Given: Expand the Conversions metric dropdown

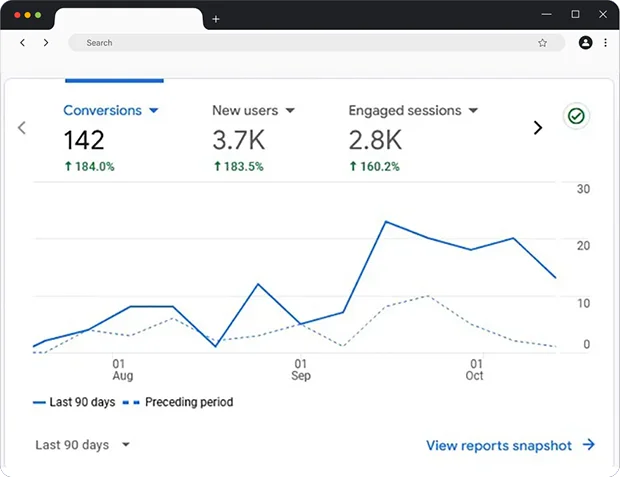Looking at the screenshot, I should [x=154, y=111].
